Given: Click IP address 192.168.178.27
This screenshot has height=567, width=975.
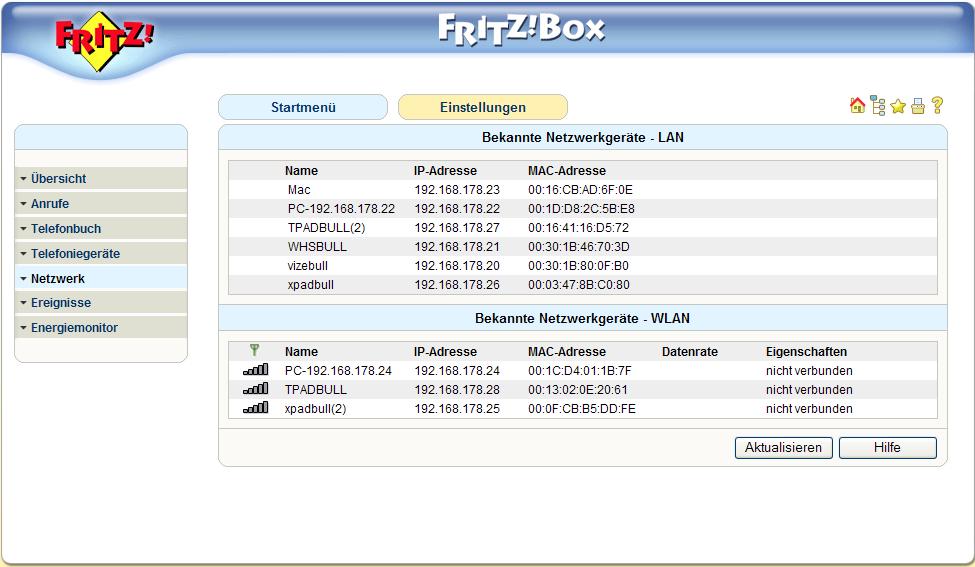Looking at the screenshot, I should coord(457,228).
